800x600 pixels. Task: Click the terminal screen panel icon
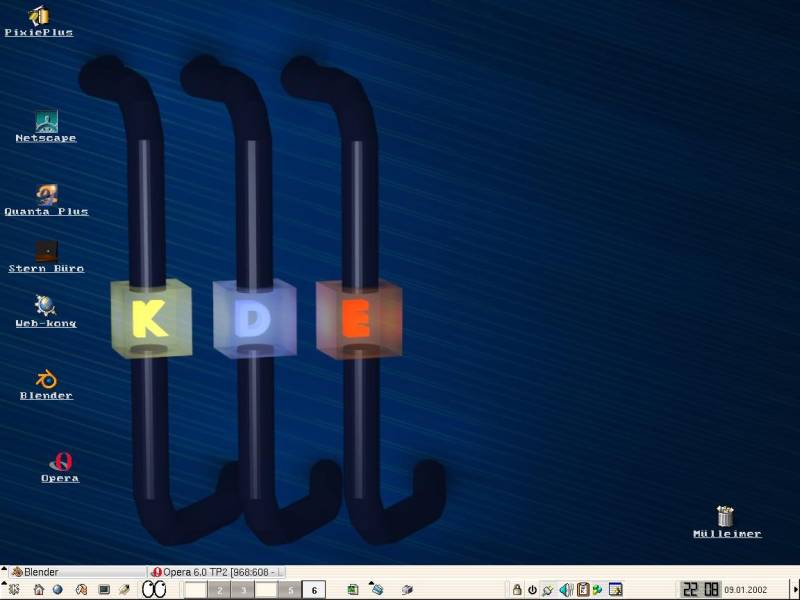click(x=104, y=589)
